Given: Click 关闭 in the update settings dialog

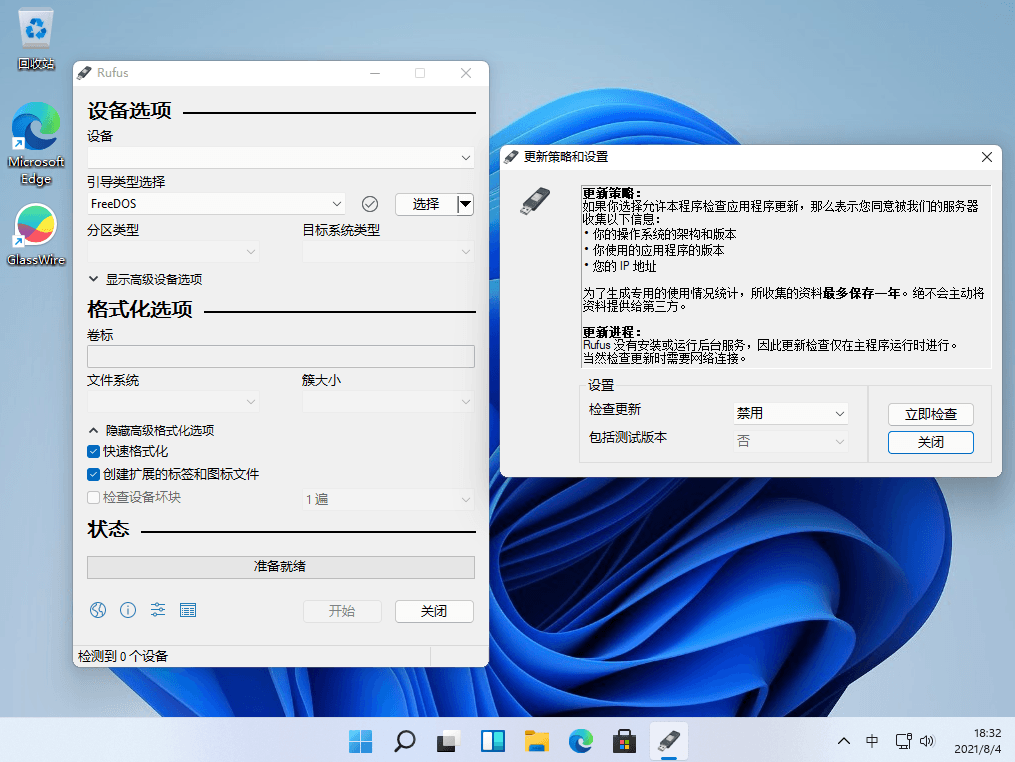Looking at the screenshot, I should [x=931, y=442].
